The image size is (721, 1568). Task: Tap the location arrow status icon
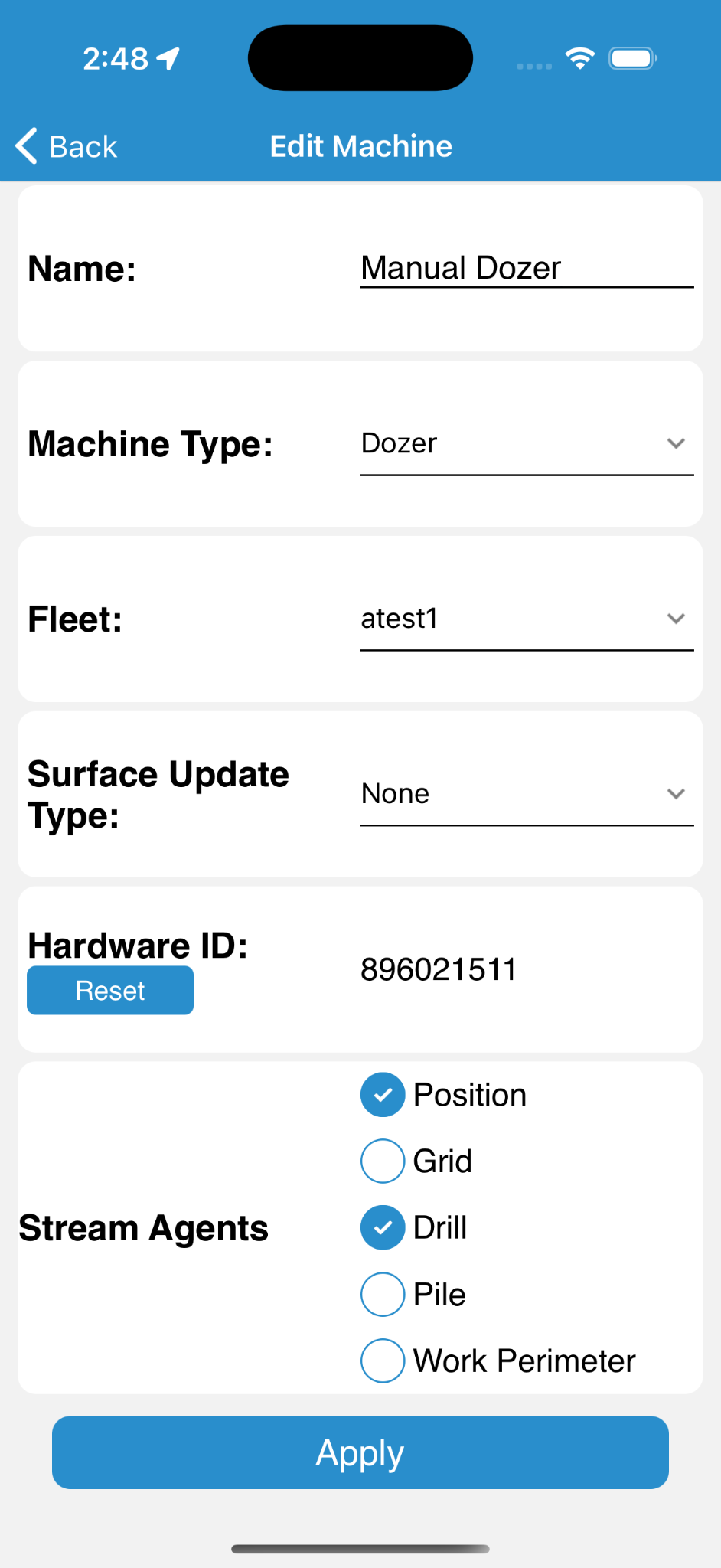(x=168, y=58)
